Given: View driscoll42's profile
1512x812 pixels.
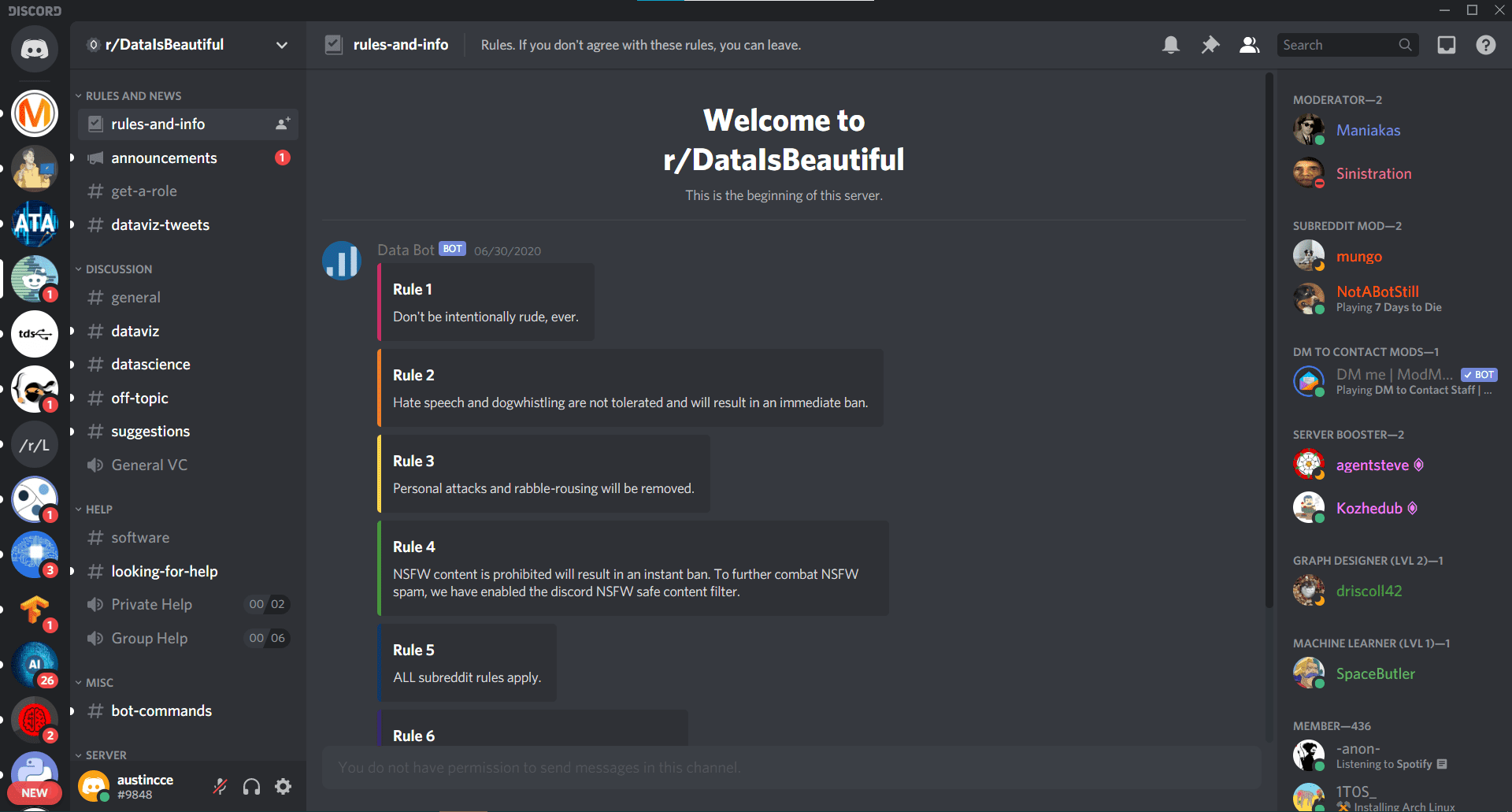Looking at the screenshot, I should coord(1394,591).
